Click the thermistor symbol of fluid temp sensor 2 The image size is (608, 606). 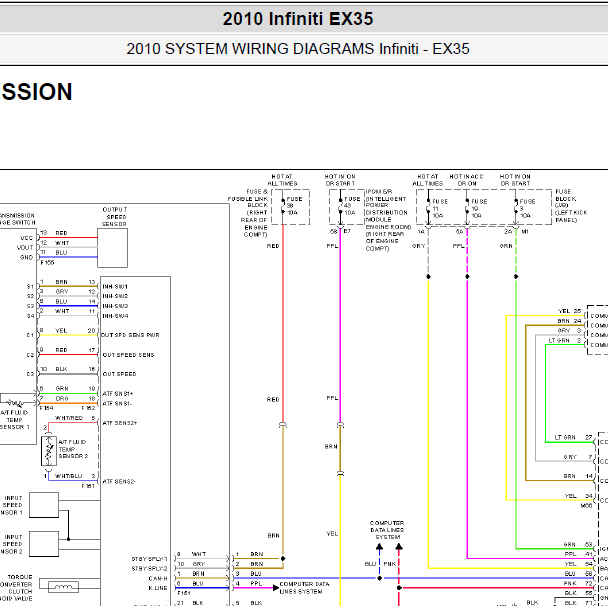pyautogui.click(x=49, y=451)
